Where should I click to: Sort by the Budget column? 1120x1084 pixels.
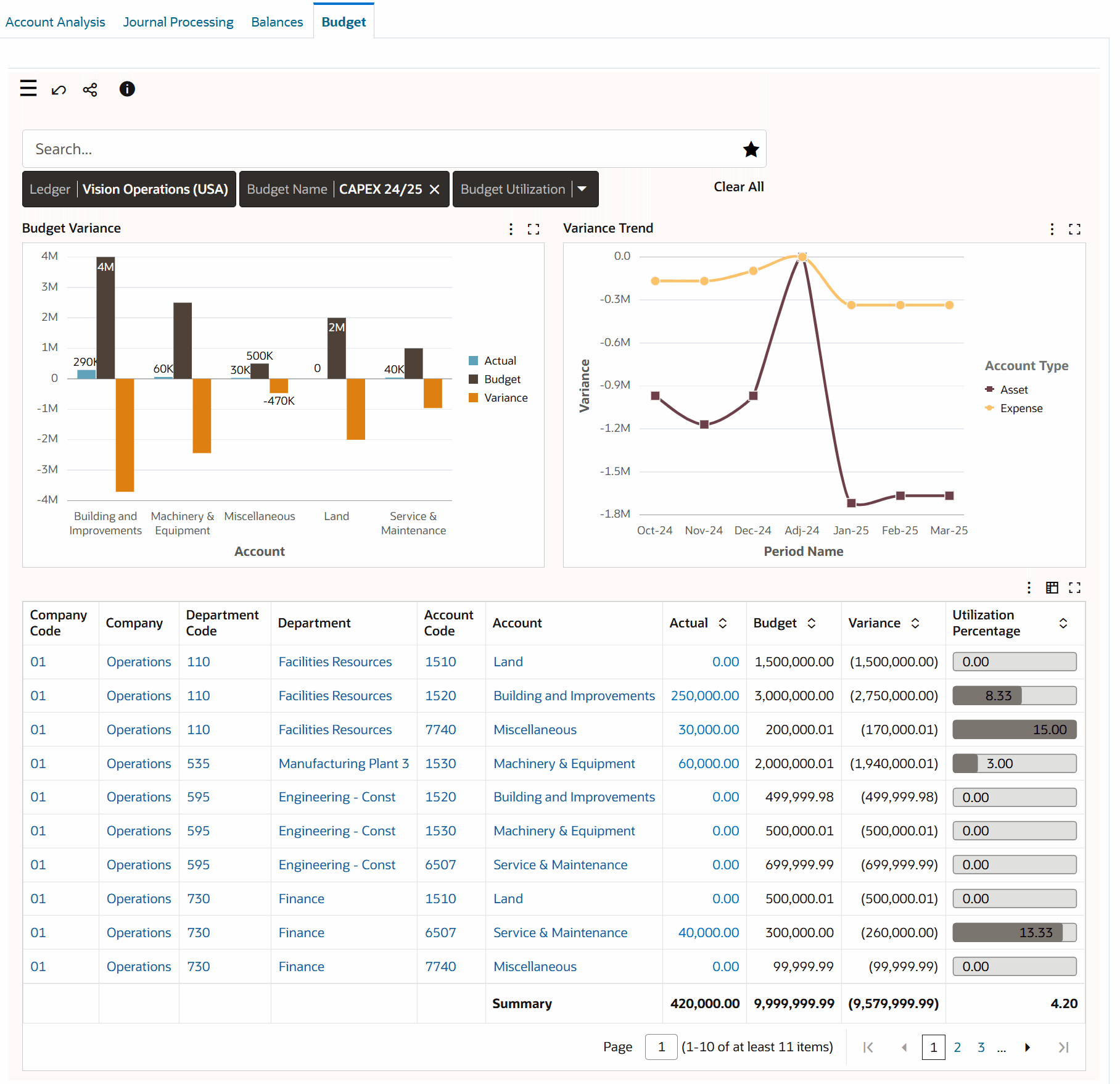click(812, 624)
